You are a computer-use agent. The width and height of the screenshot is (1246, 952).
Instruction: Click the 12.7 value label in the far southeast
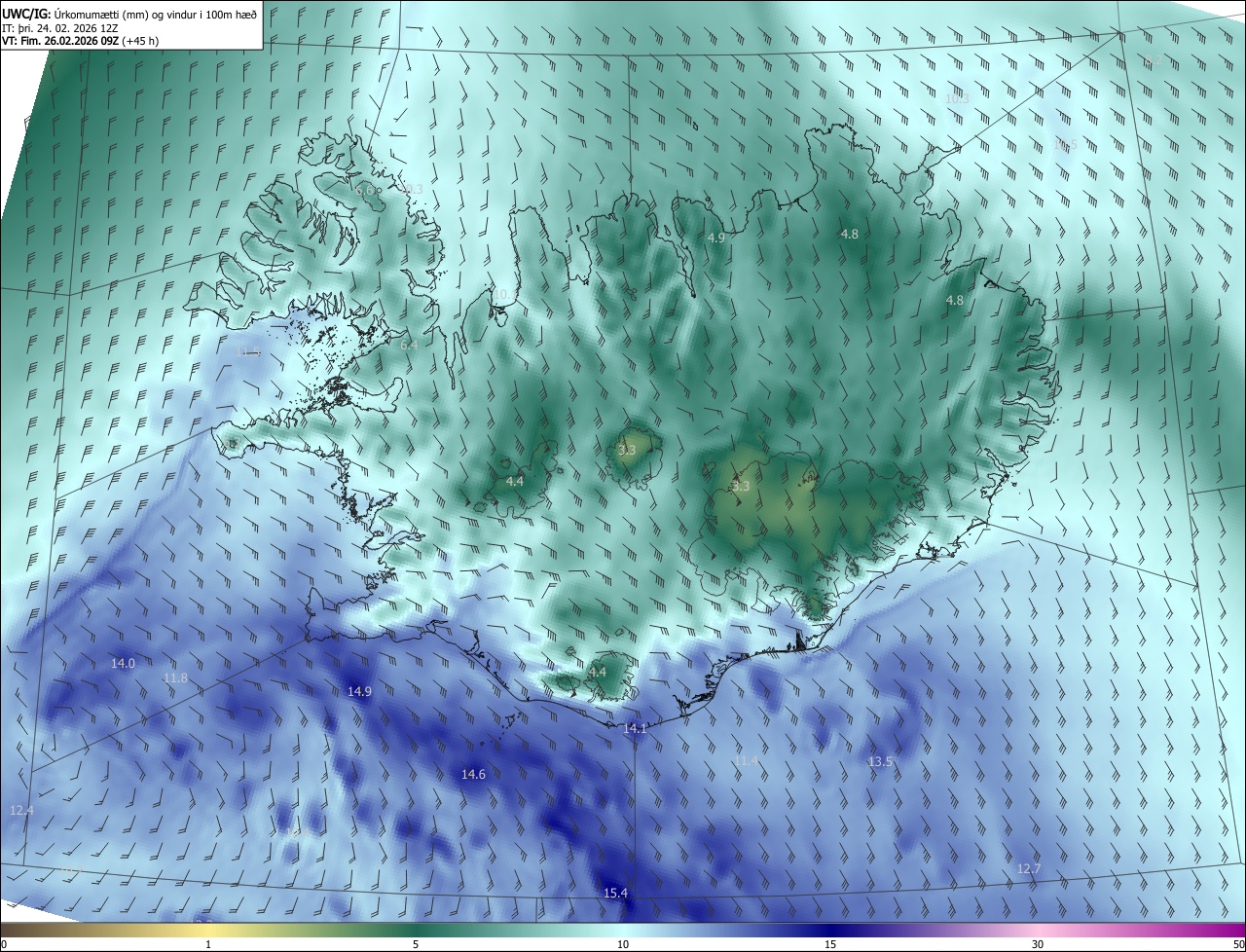(x=1029, y=868)
